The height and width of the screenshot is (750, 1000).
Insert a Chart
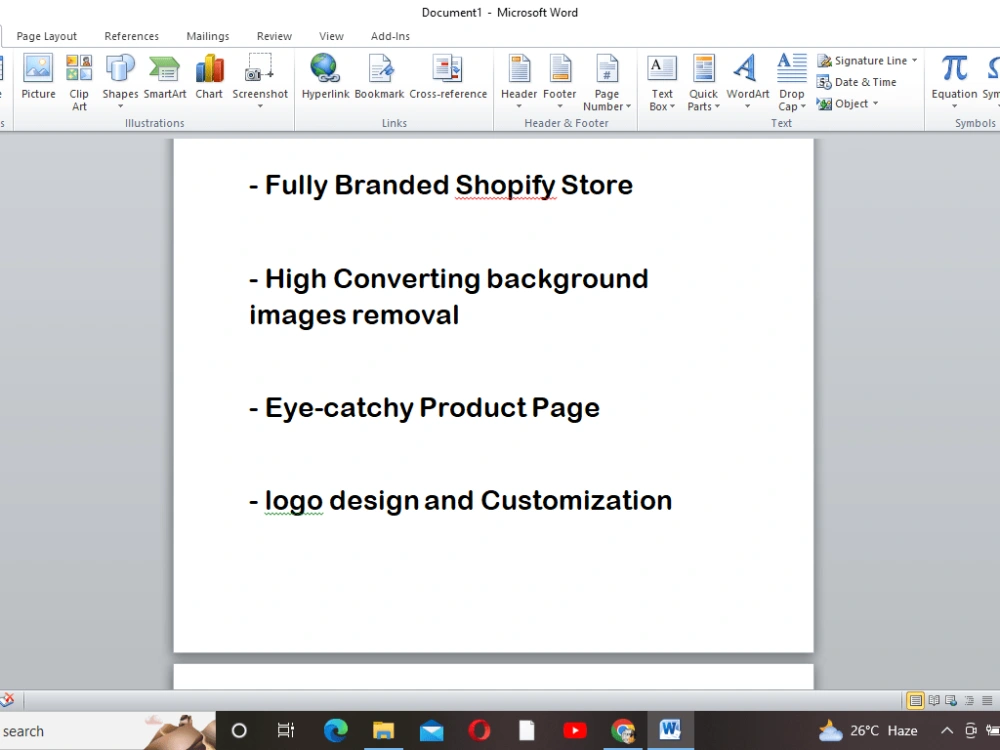[x=209, y=77]
